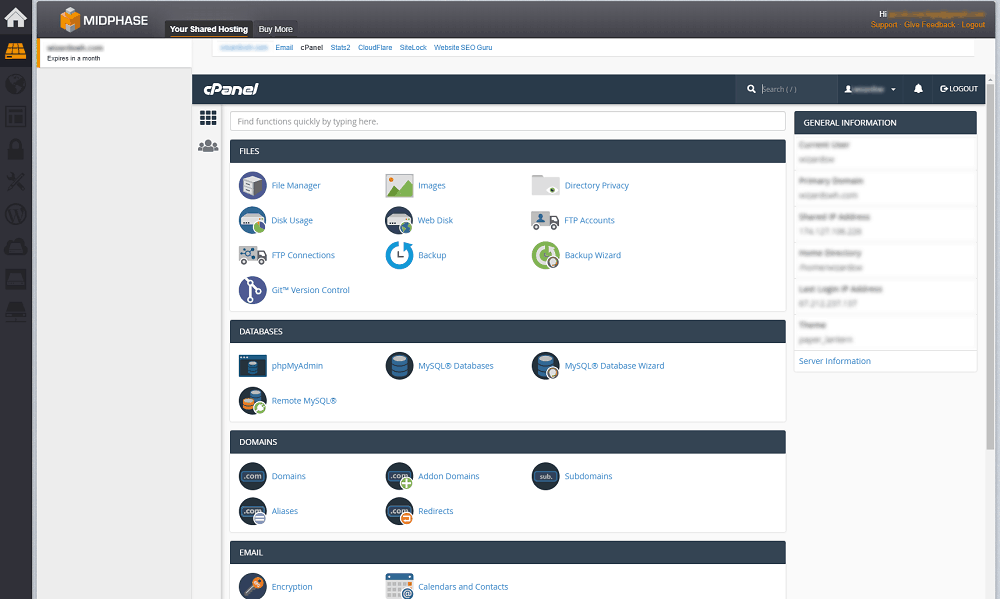Image resolution: width=1000 pixels, height=599 pixels.
Task: Switch to Your Shared Hosting tab
Action: [x=209, y=29]
